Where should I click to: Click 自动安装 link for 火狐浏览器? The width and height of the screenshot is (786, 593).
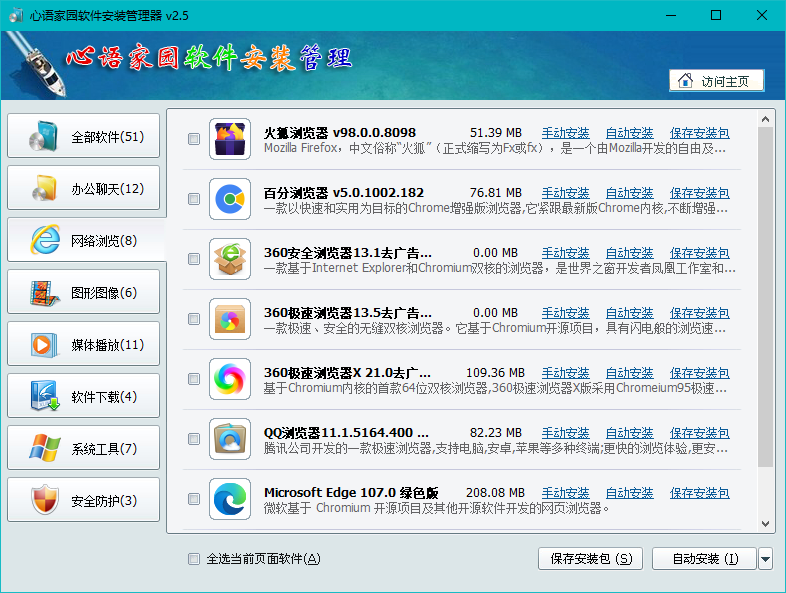click(630, 133)
